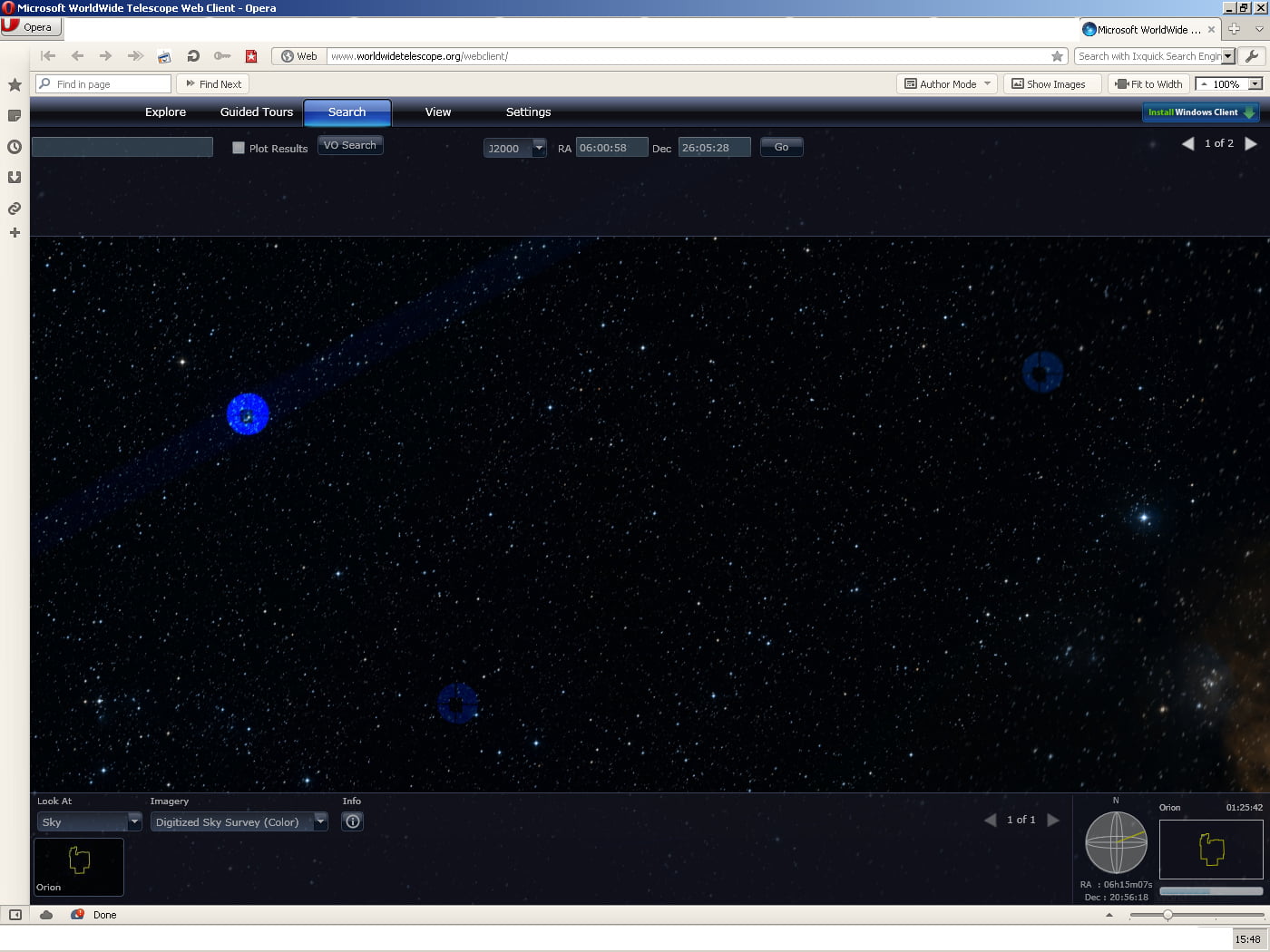Toggle the panel button in status bar
Screen dimensions: 1270x952
coord(15,915)
